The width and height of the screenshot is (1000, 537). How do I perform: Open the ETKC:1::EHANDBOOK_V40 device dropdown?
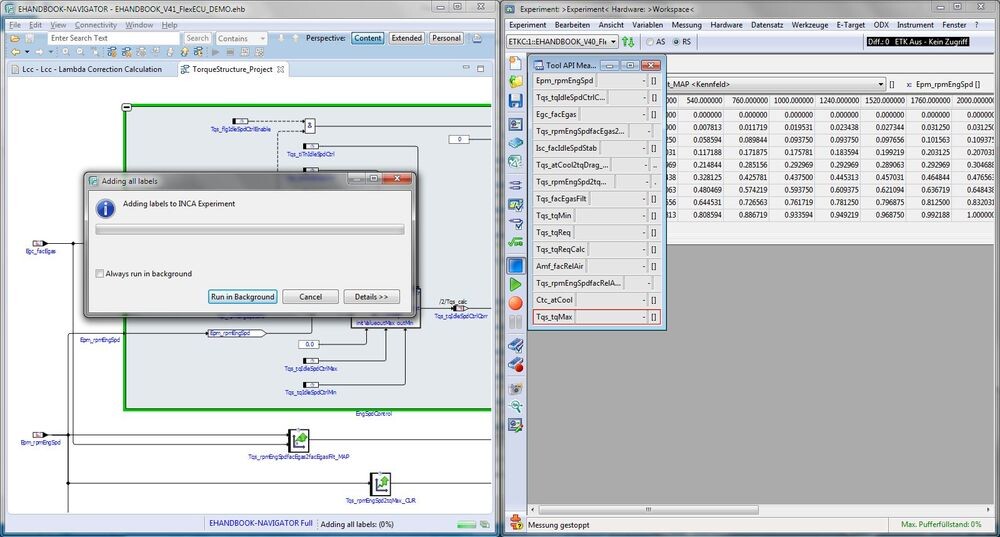pos(614,42)
